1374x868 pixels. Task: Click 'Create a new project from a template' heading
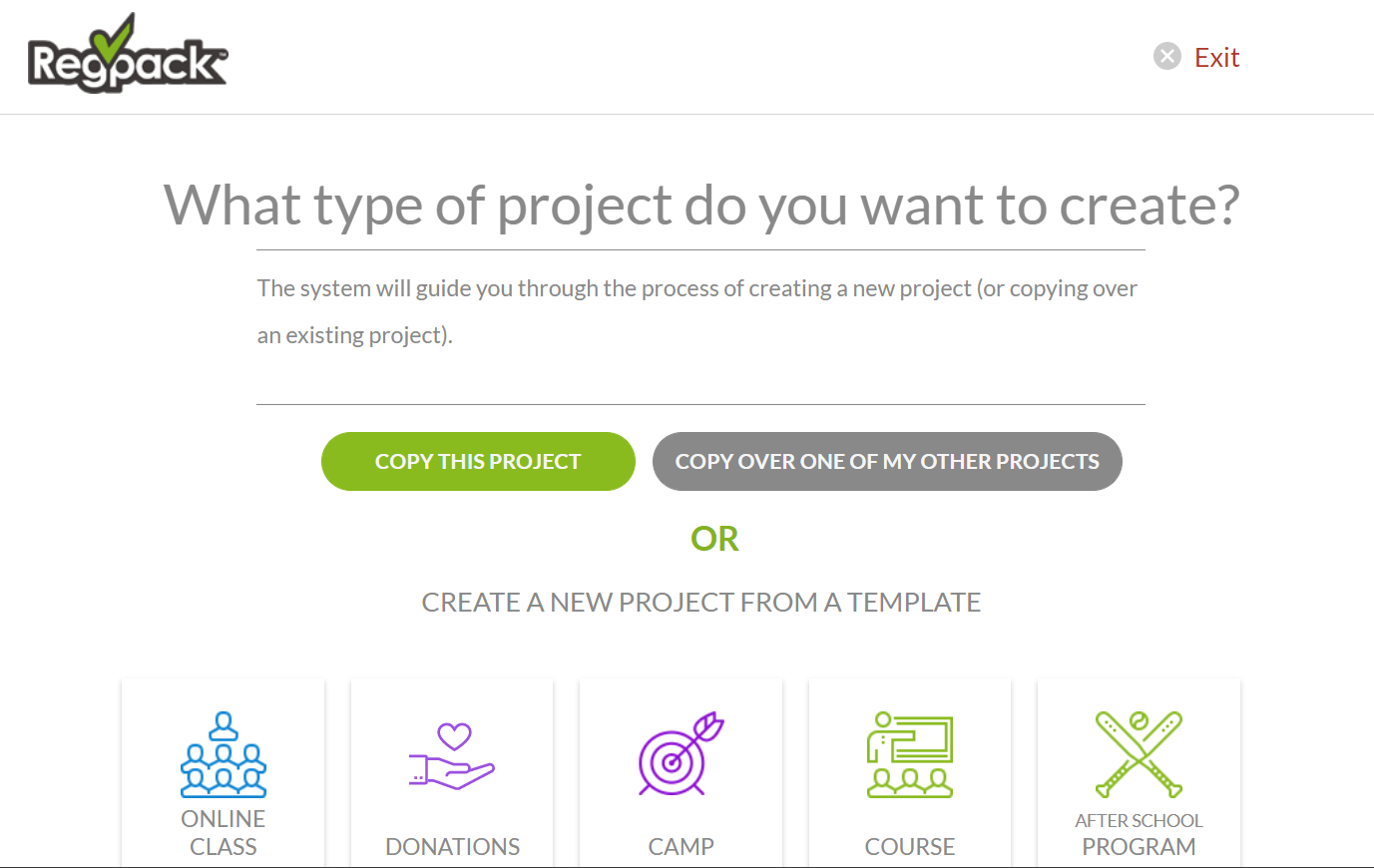coord(701,603)
